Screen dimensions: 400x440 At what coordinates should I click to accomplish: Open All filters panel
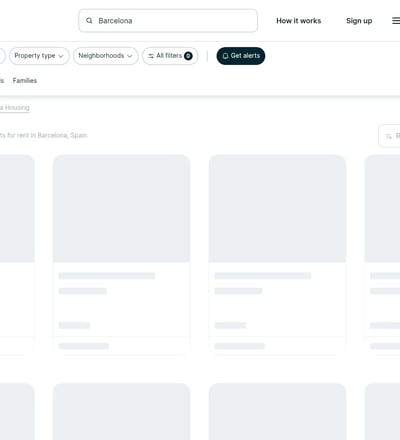tap(170, 56)
